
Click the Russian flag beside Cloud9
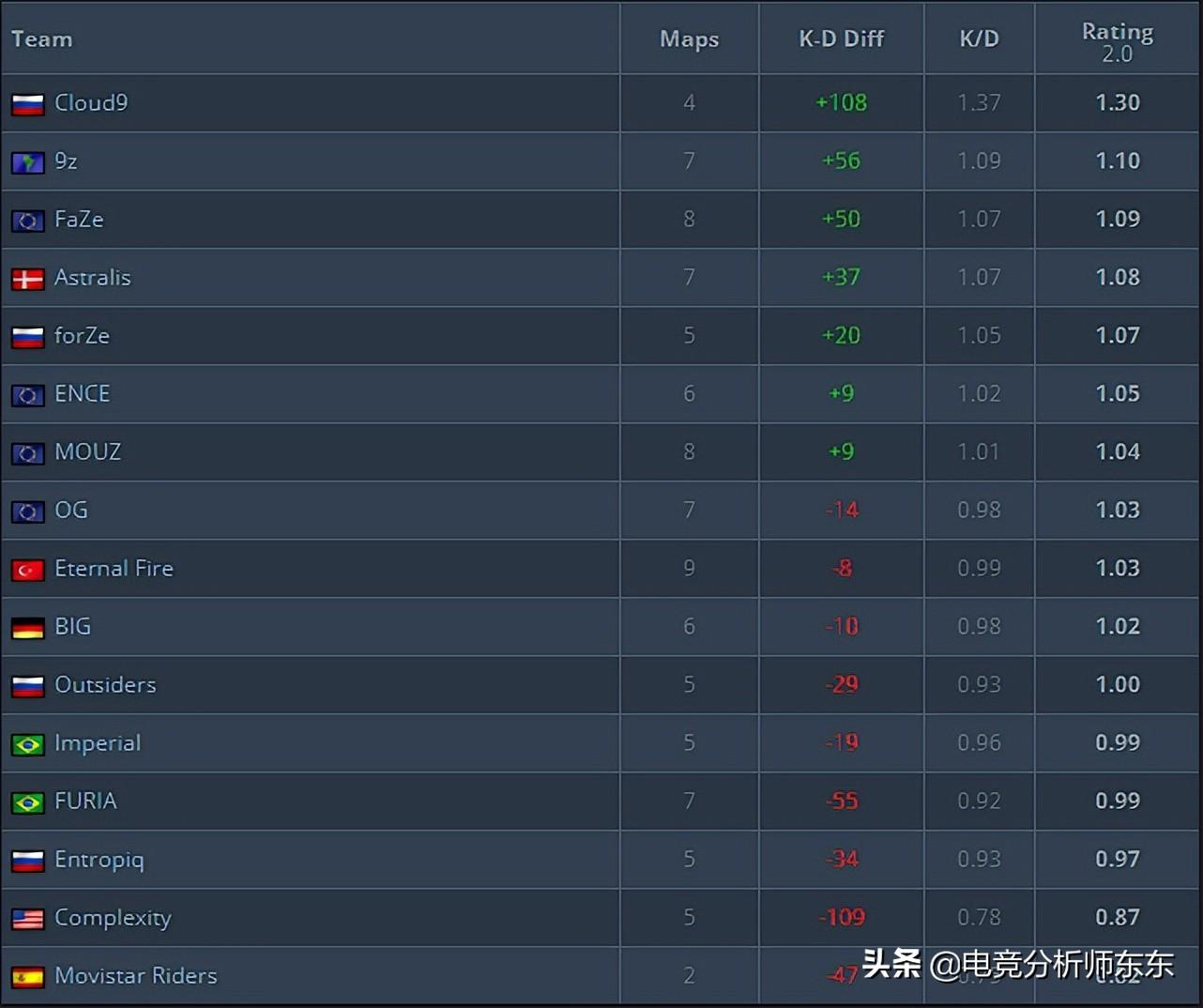pyautogui.click(x=28, y=104)
